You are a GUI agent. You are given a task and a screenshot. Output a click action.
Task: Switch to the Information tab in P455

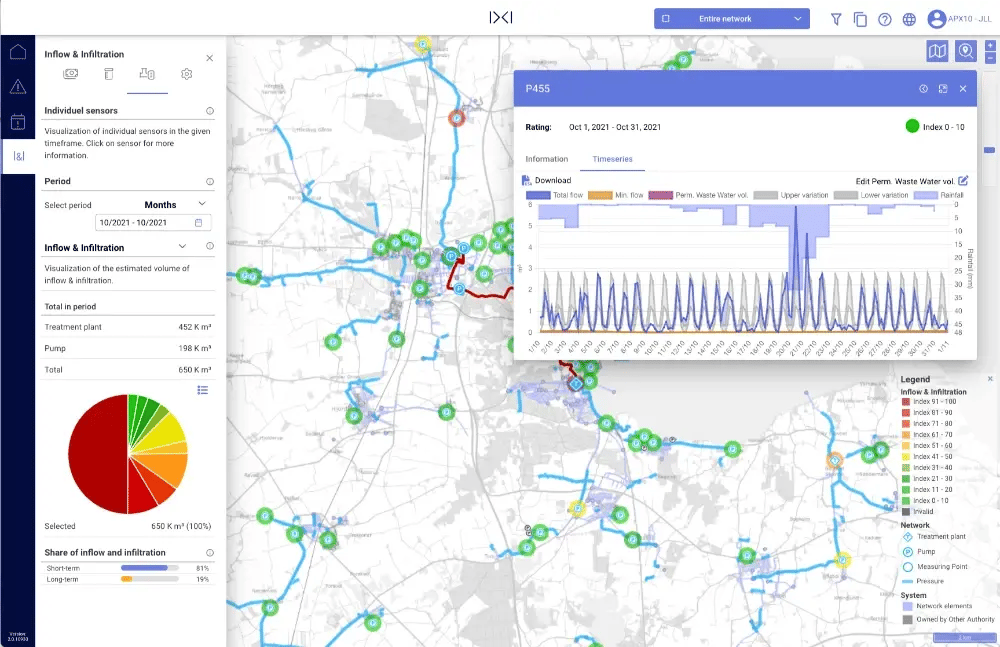[547, 159]
